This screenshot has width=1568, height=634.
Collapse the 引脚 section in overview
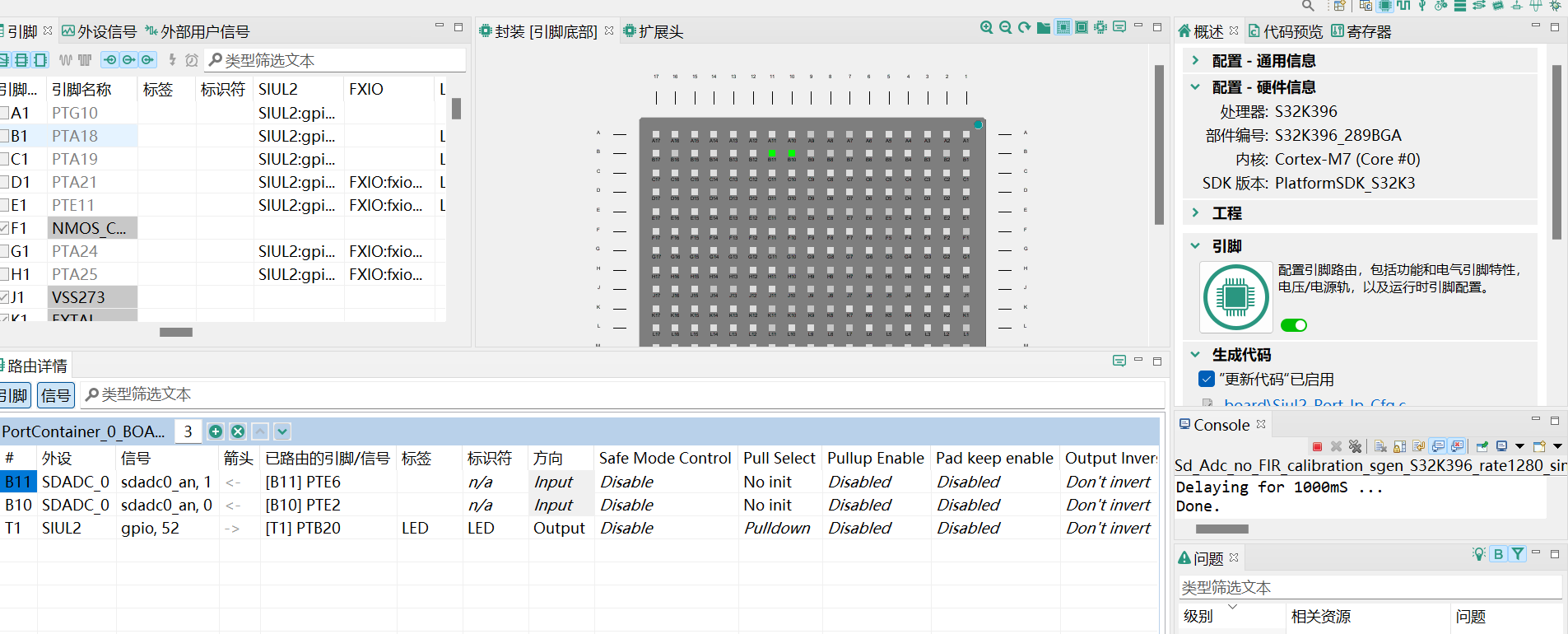(x=1195, y=245)
